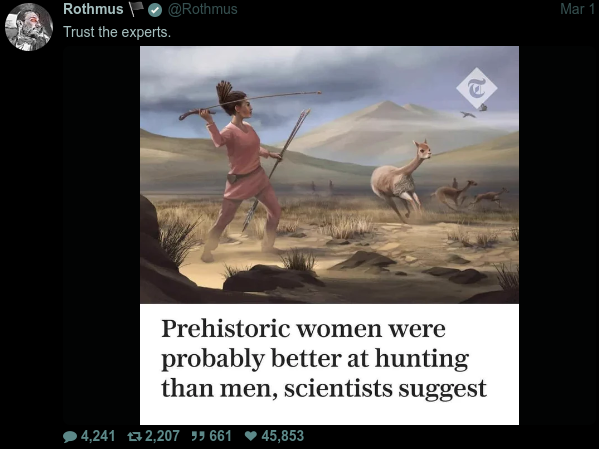Click the retweet arrows icon
The width and height of the screenshot is (599, 449).
tap(135, 436)
